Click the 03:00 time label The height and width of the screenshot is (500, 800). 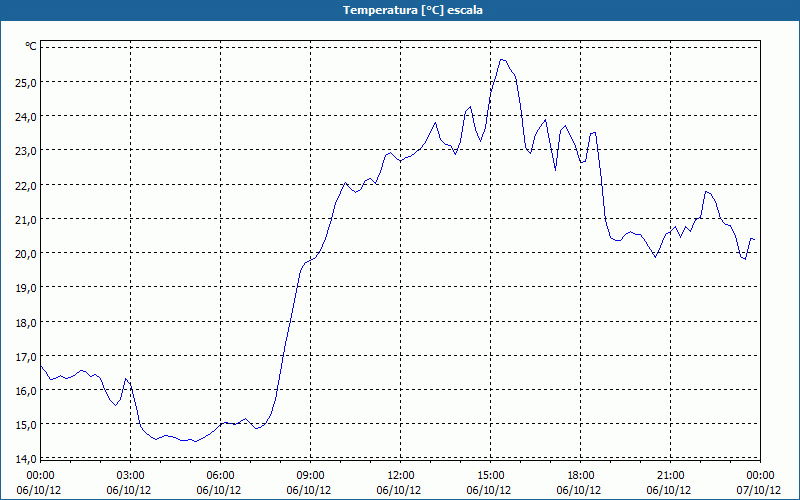point(131,475)
